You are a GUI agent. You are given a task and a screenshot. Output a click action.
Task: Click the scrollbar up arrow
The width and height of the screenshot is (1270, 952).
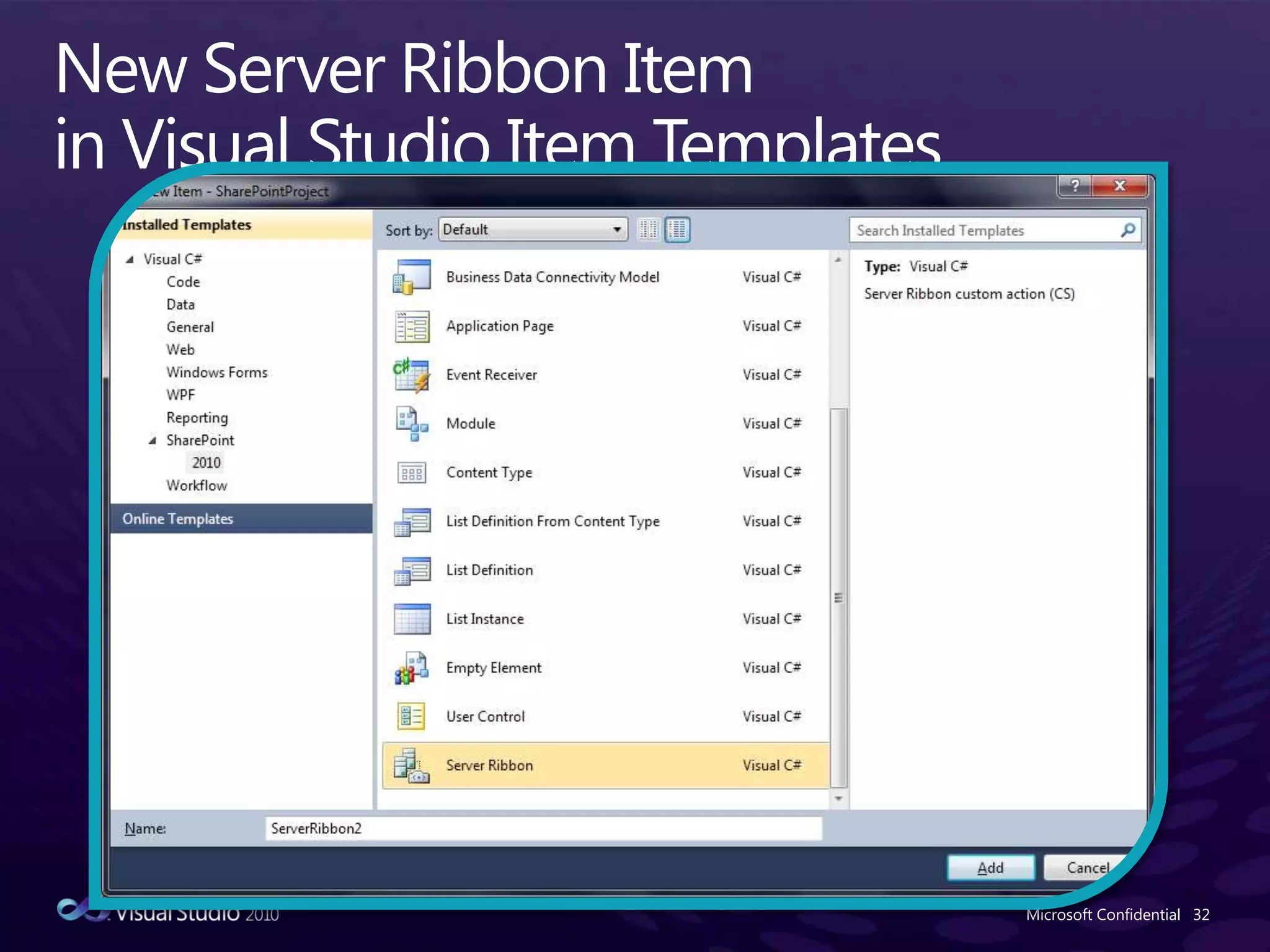(838, 260)
